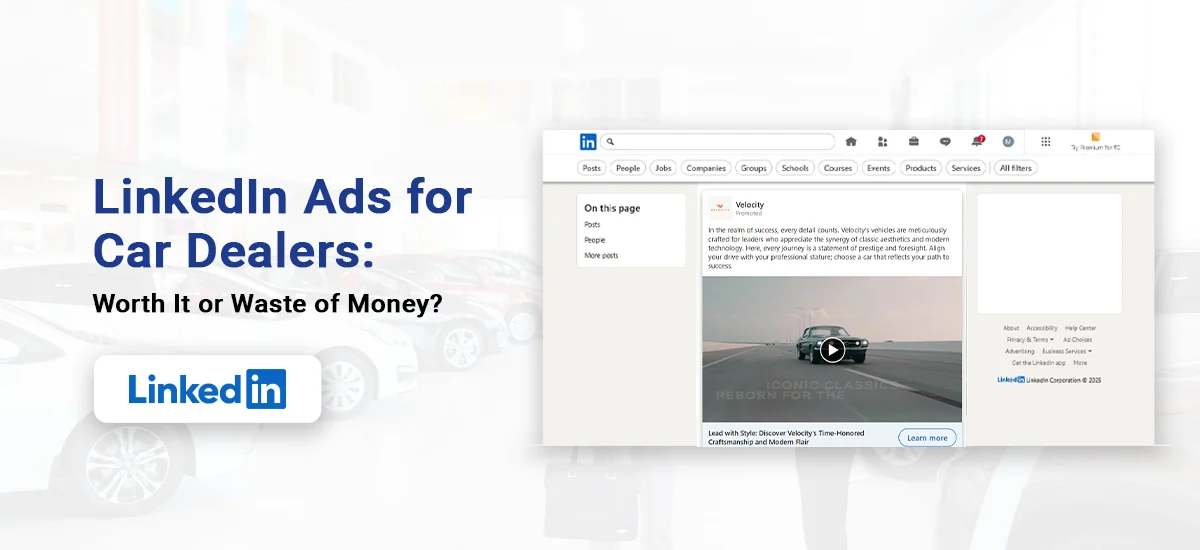The width and height of the screenshot is (1200, 550).
Task: Open the Velocity advertiser name link
Action: coord(749,204)
